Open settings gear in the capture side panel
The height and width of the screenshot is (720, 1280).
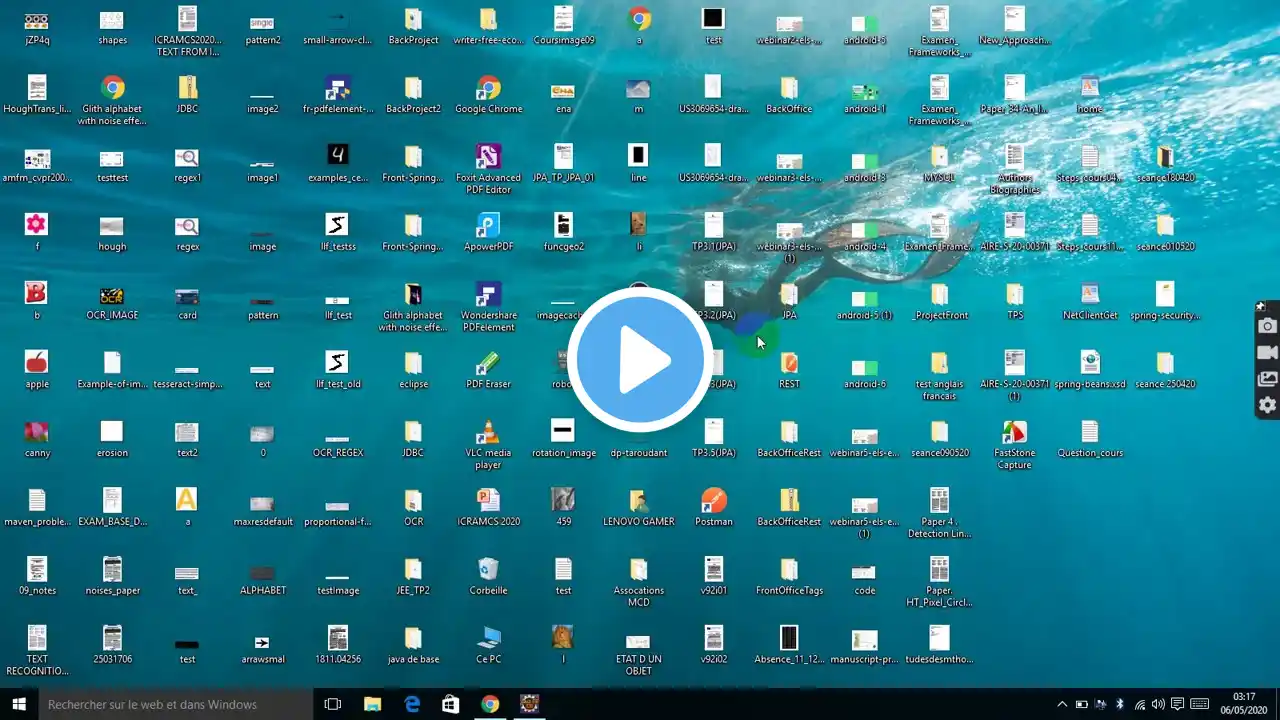[1267, 405]
